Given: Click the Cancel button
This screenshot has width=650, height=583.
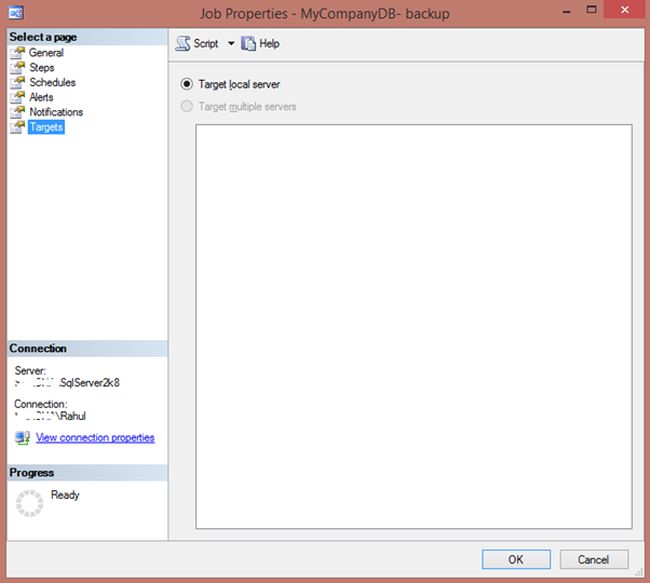Looking at the screenshot, I should pos(594,559).
